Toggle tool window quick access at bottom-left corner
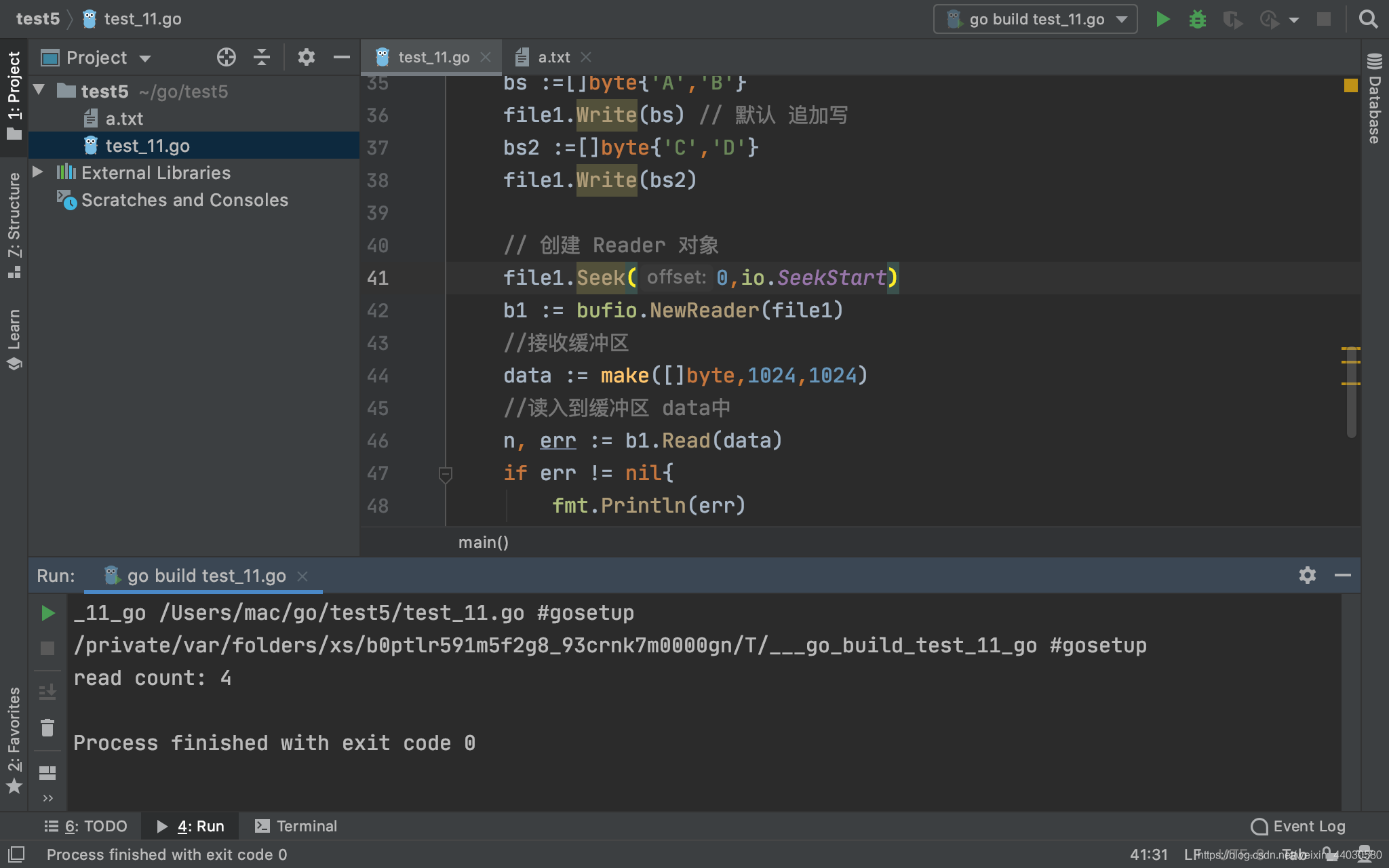The height and width of the screenshot is (868, 1389). tap(16, 854)
